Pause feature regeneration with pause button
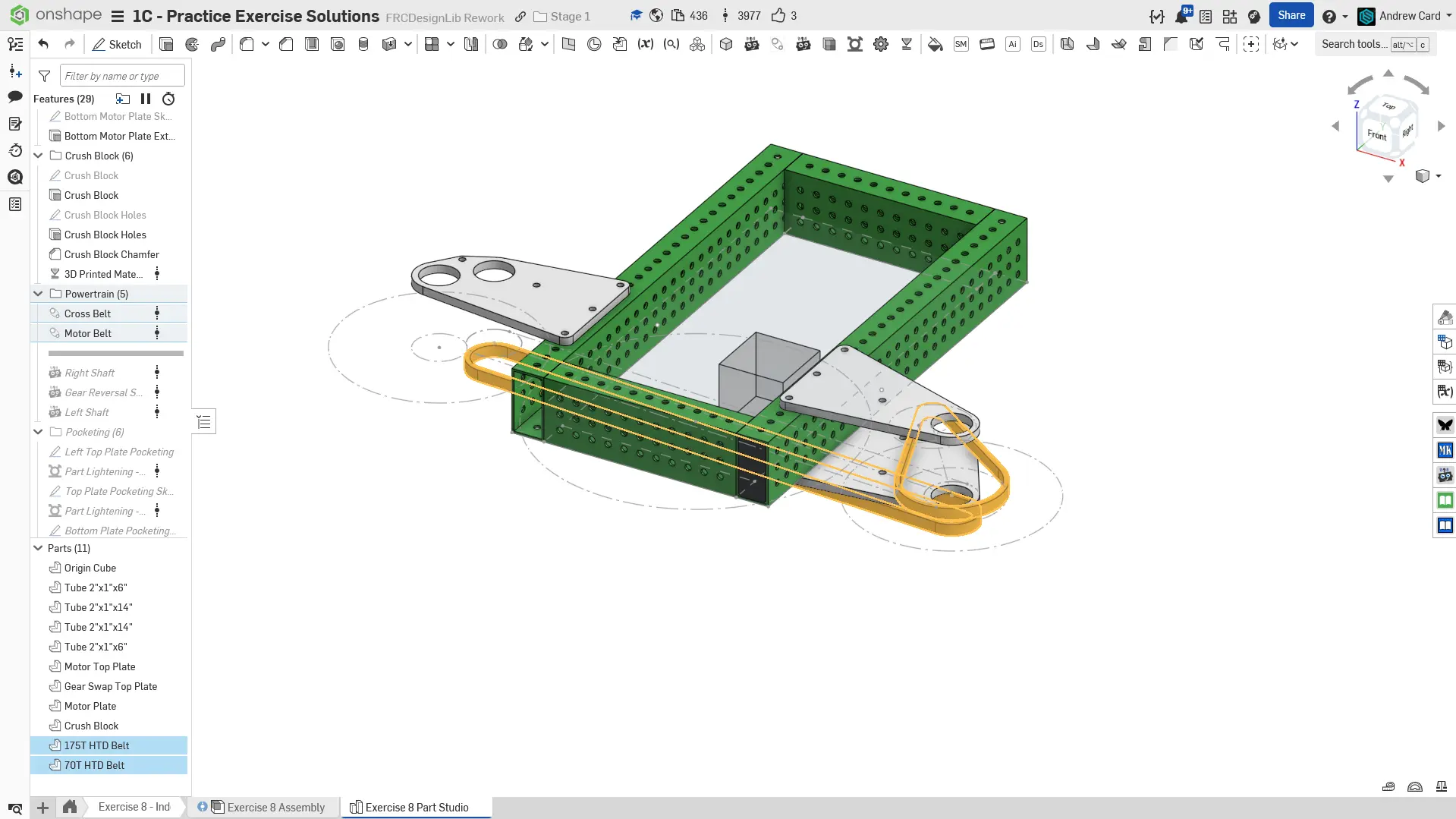 146,99
